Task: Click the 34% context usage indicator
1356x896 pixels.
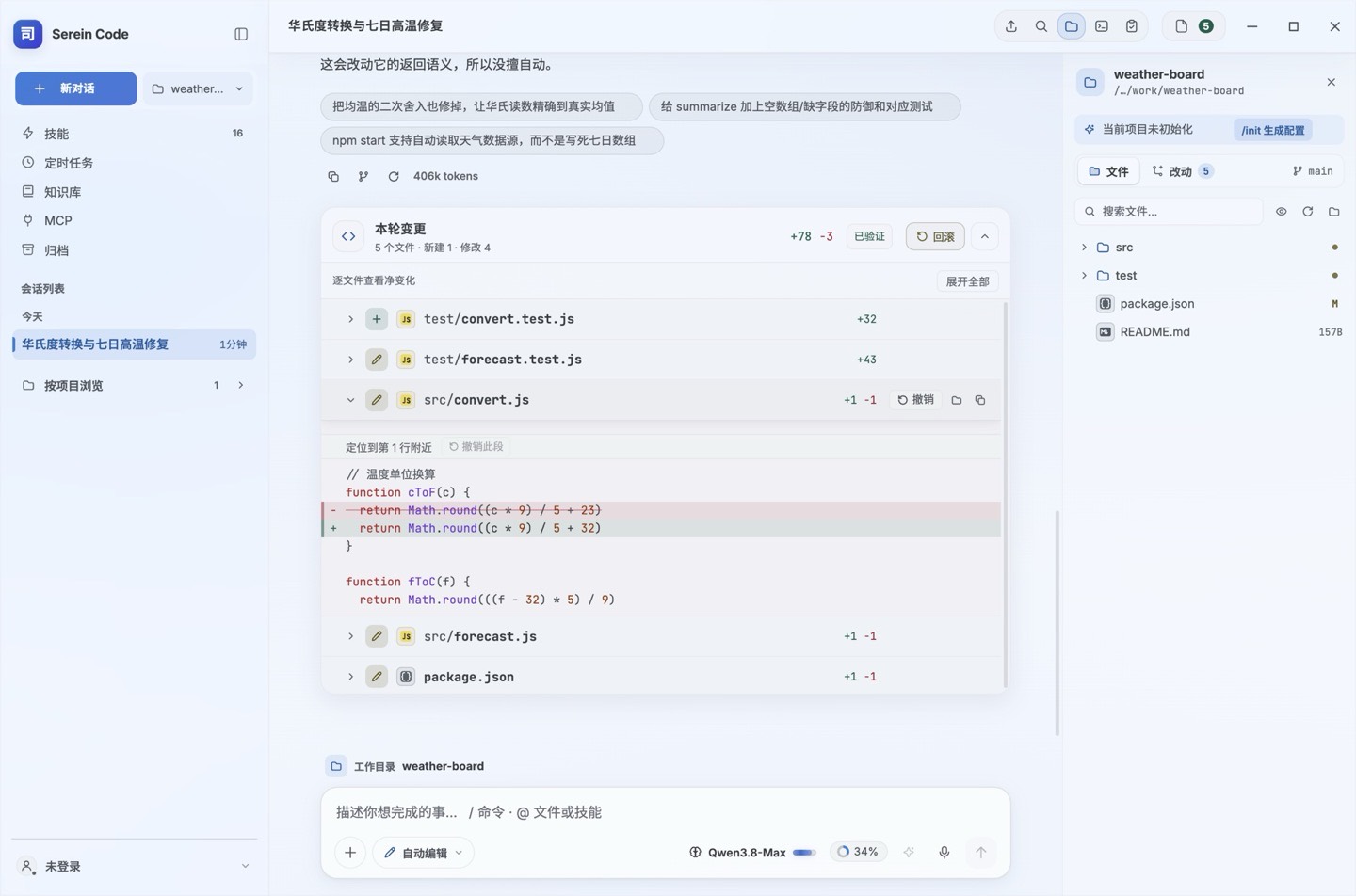Action: pyautogui.click(x=858, y=852)
